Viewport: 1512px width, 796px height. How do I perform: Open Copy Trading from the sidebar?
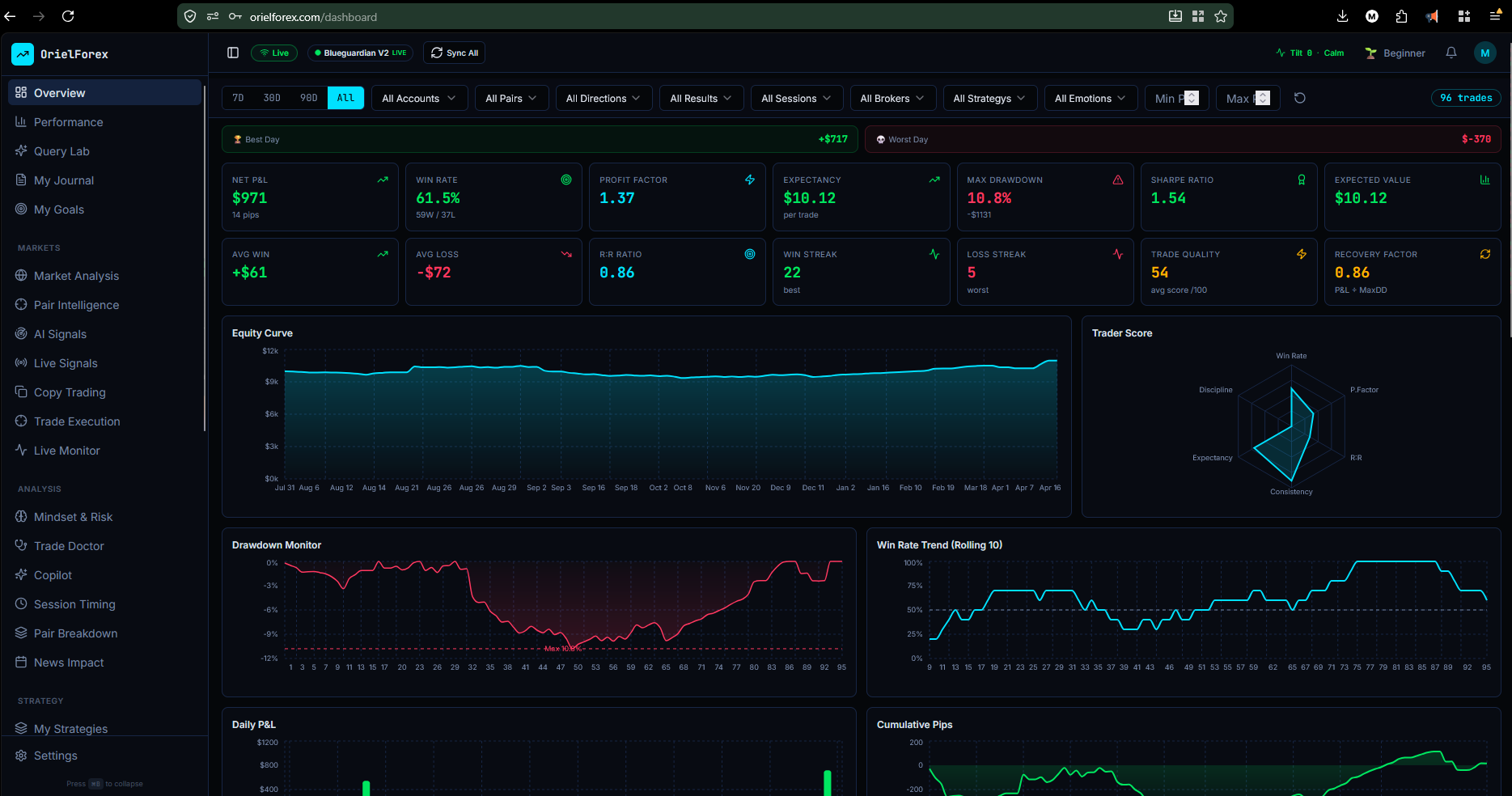click(x=69, y=392)
